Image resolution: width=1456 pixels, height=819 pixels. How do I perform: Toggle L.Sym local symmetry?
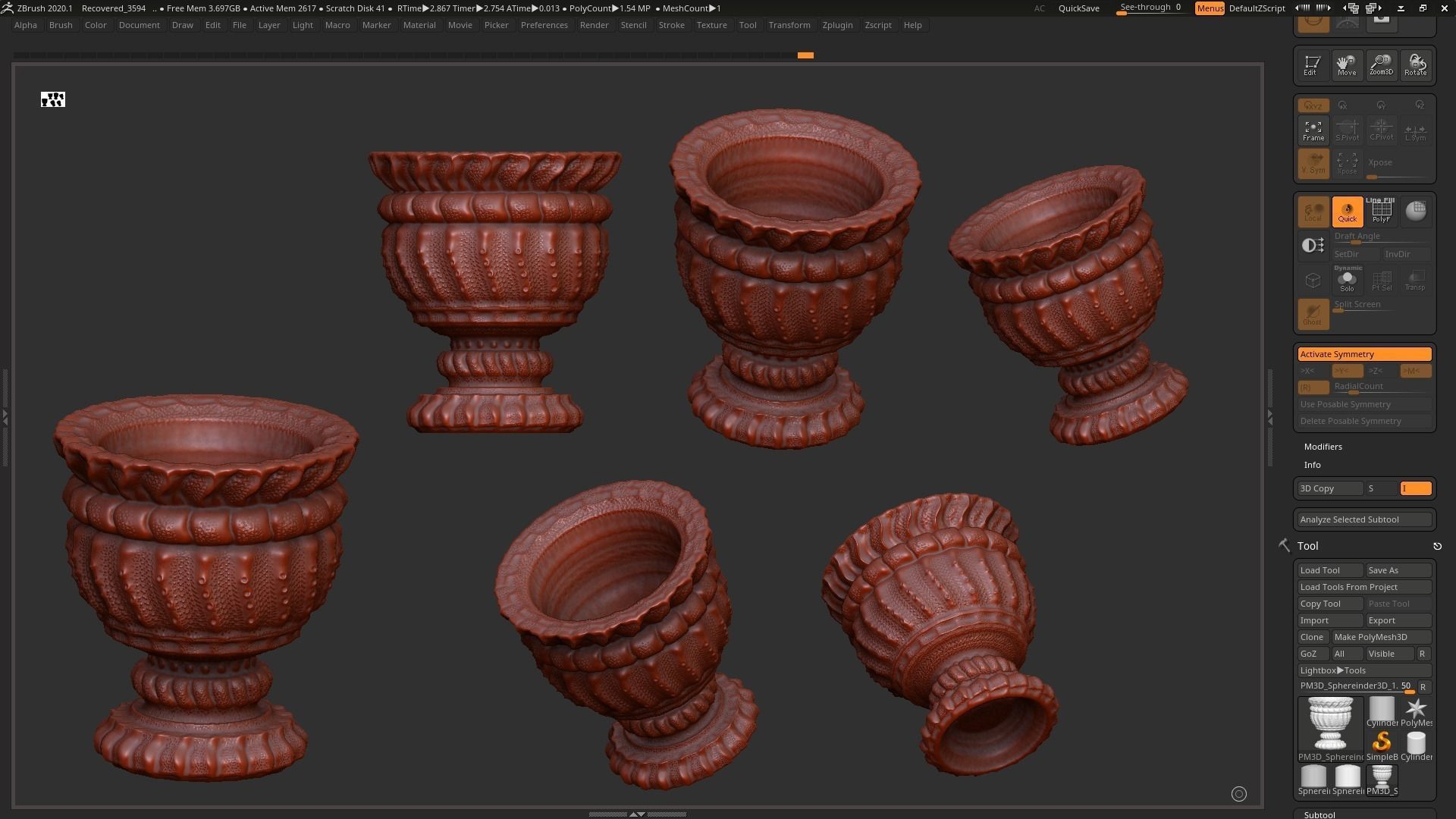(x=1415, y=130)
